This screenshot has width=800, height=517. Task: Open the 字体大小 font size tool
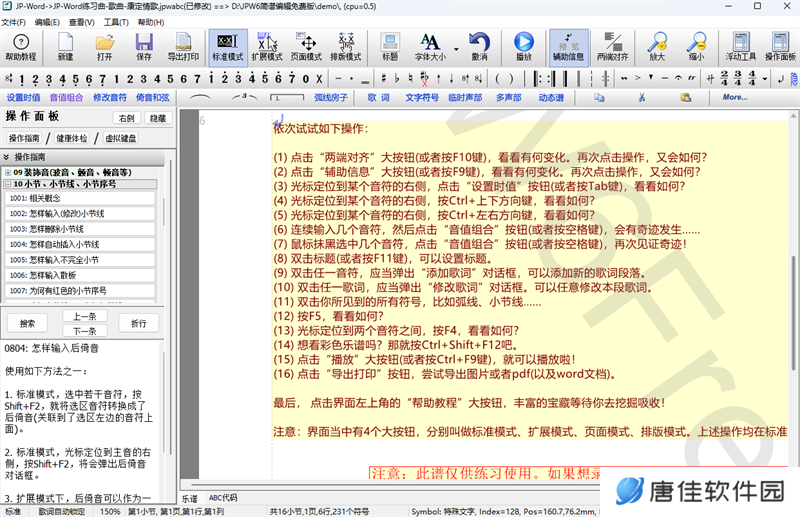(430, 47)
